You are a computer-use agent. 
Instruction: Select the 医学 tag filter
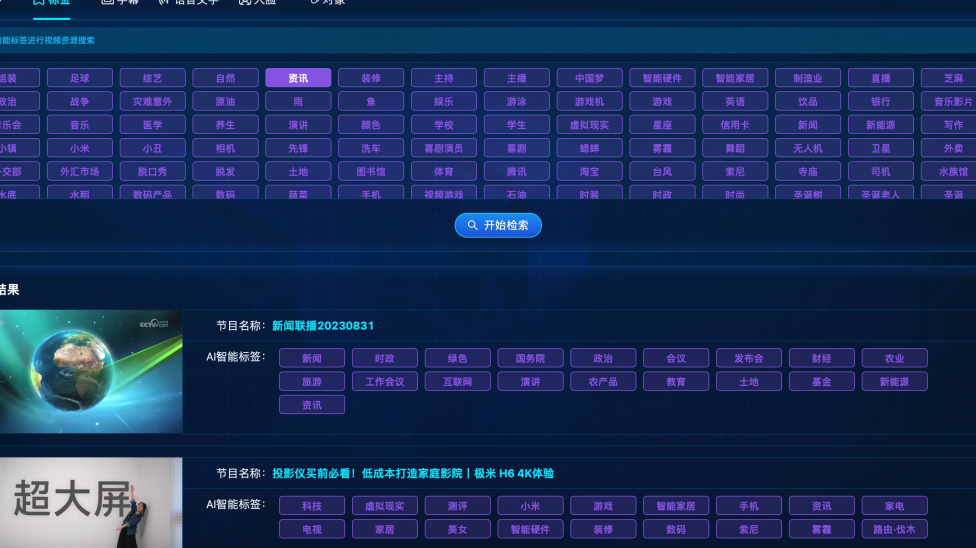click(152, 125)
